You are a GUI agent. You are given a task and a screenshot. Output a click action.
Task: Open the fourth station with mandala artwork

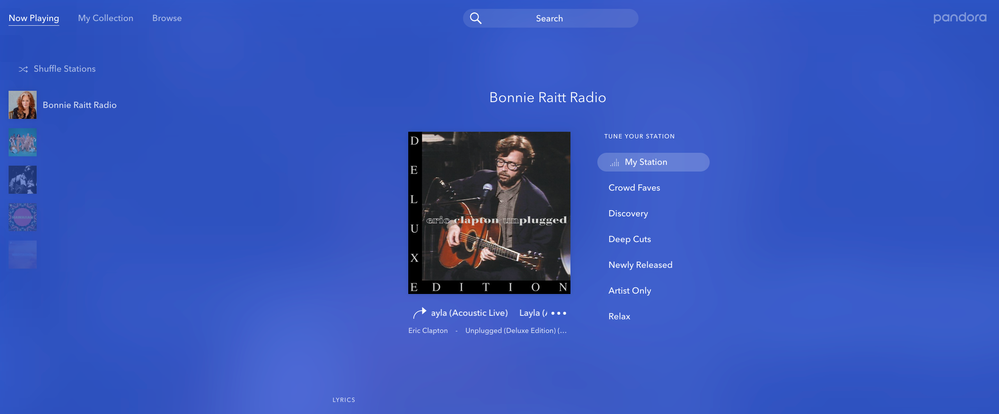tap(22, 217)
